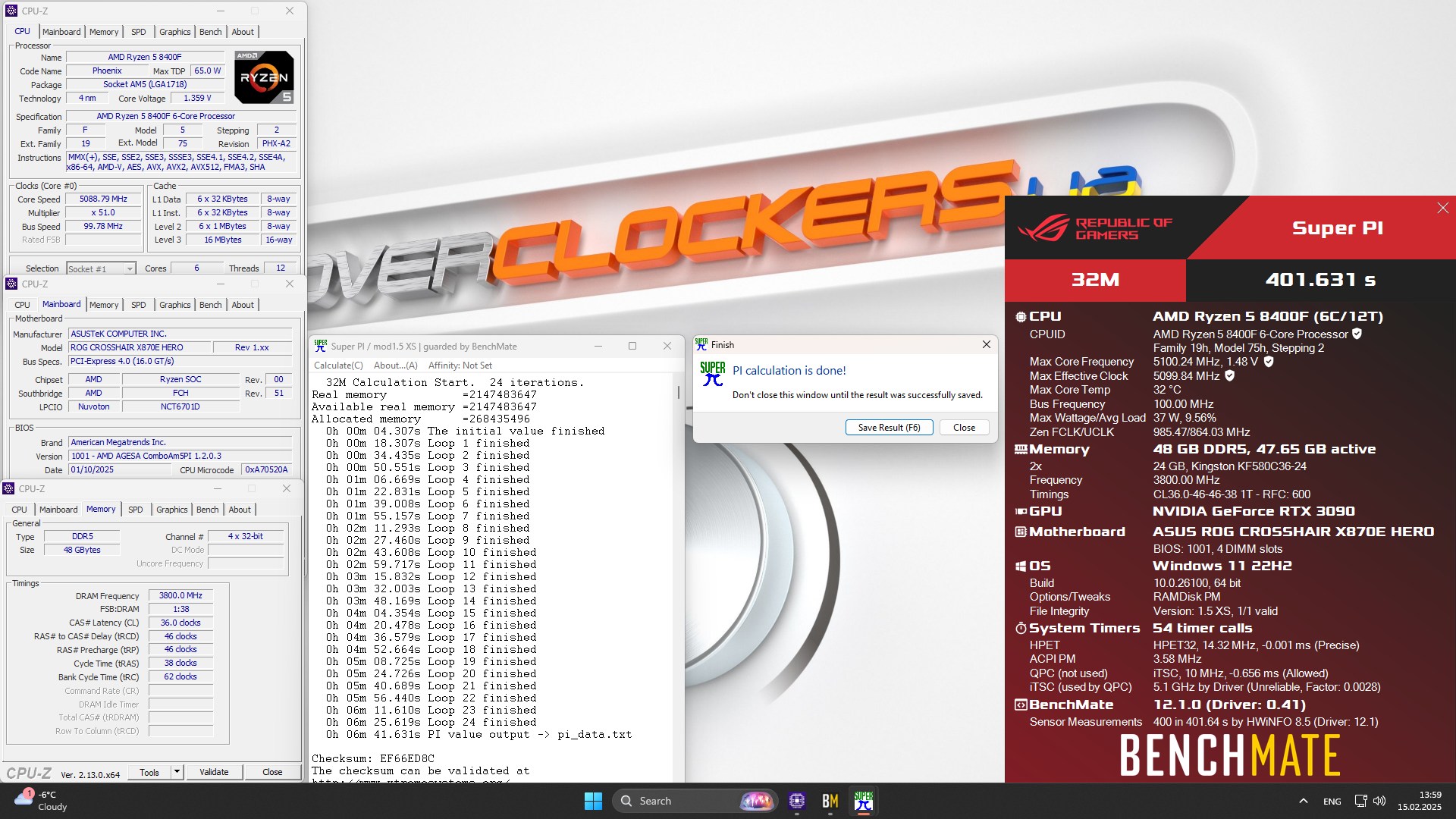Click the Ryzen 5 logo in CPU-Z
Image resolution: width=1456 pixels, height=819 pixels.
pyautogui.click(x=264, y=77)
